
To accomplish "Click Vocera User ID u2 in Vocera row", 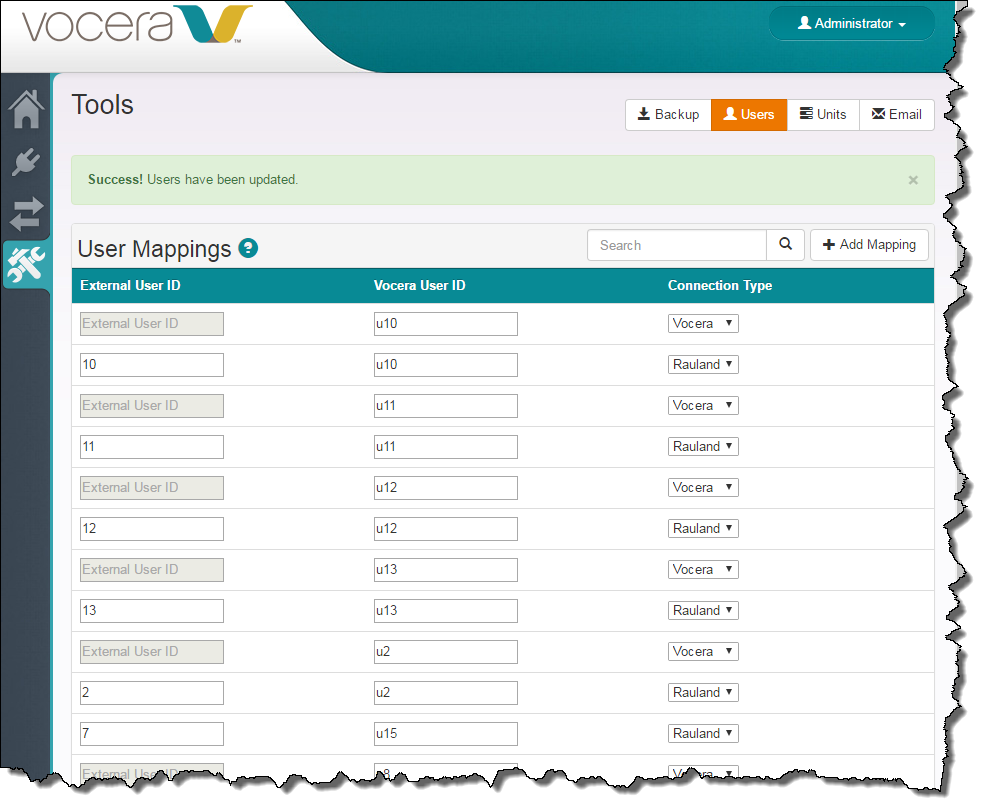I will [x=446, y=652].
